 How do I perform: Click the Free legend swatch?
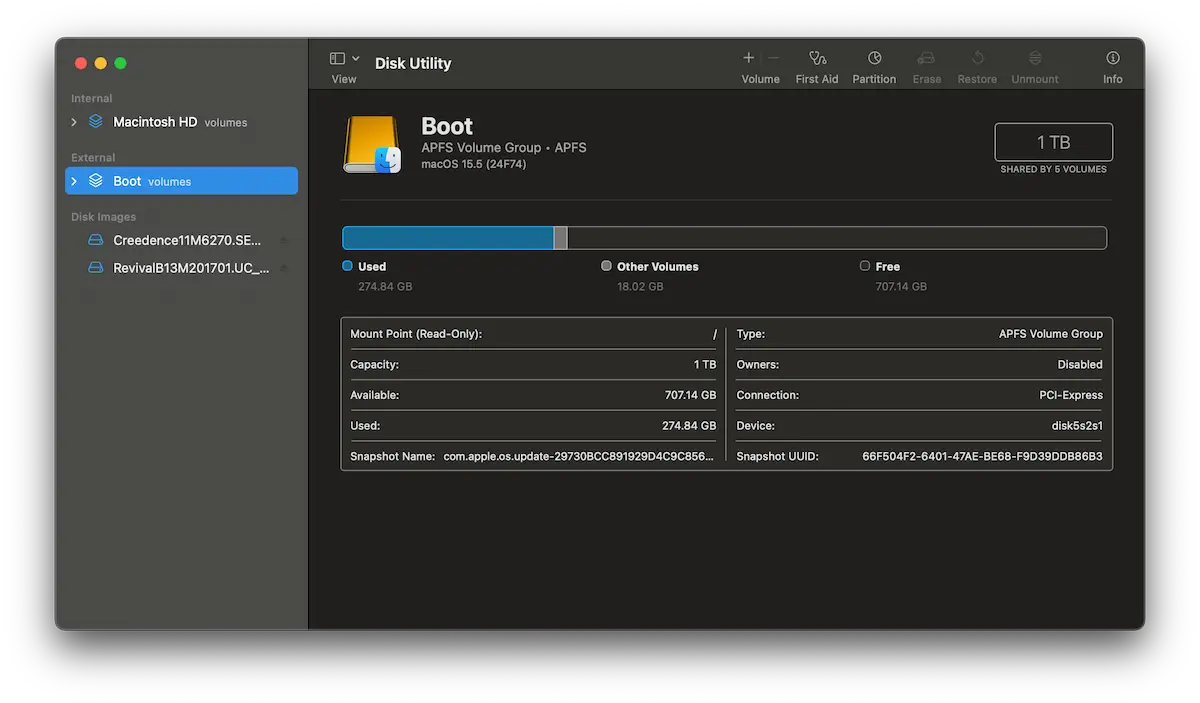865,266
